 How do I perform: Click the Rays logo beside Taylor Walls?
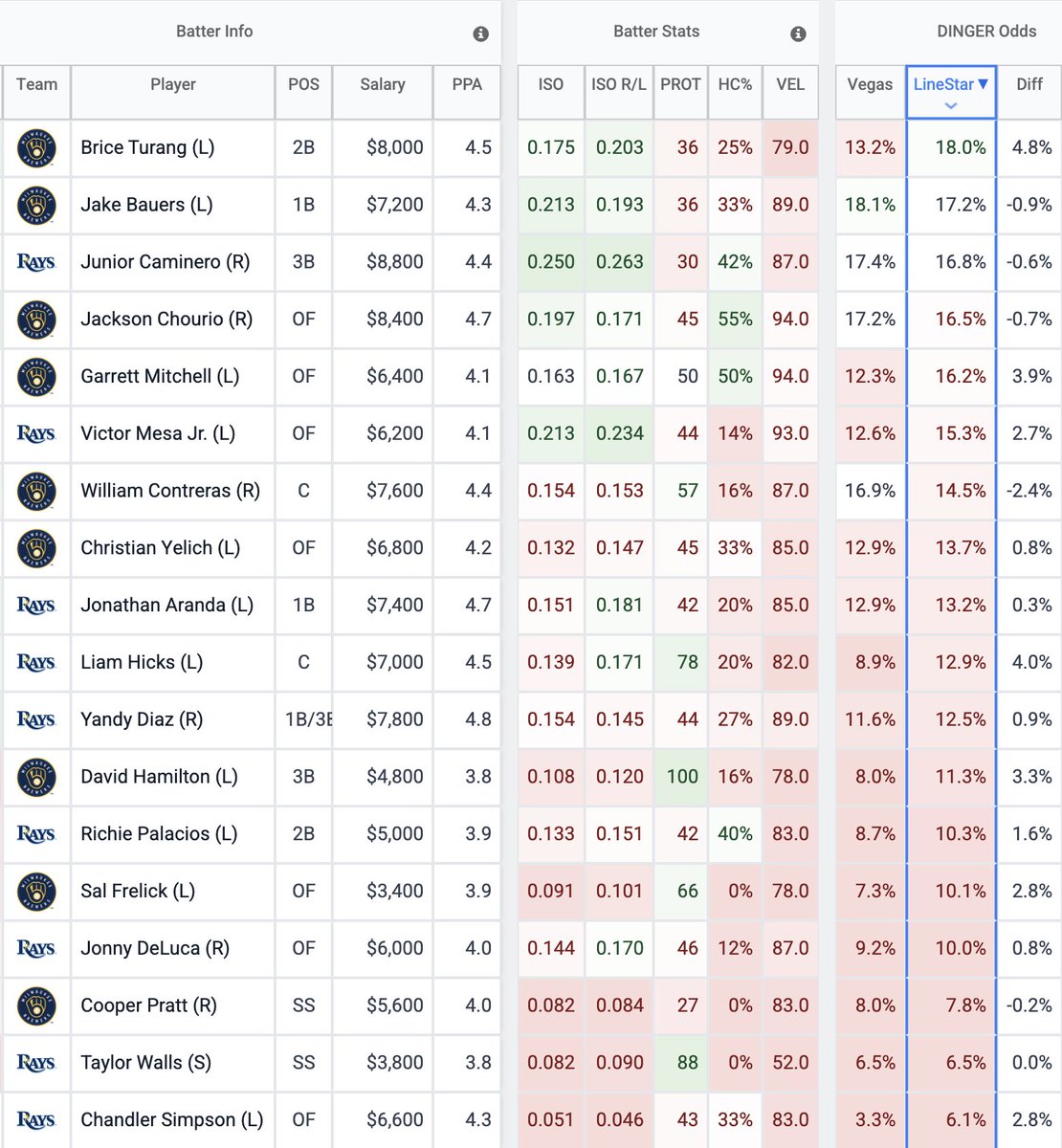pyautogui.click(x=36, y=1063)
